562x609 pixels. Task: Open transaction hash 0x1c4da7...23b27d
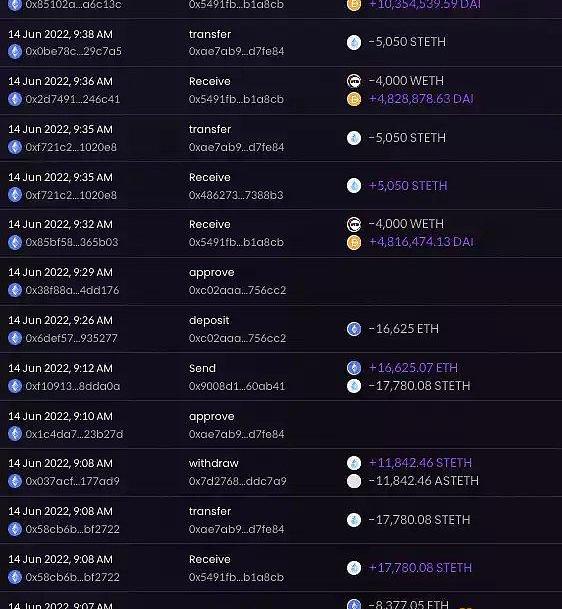(74, 434)
